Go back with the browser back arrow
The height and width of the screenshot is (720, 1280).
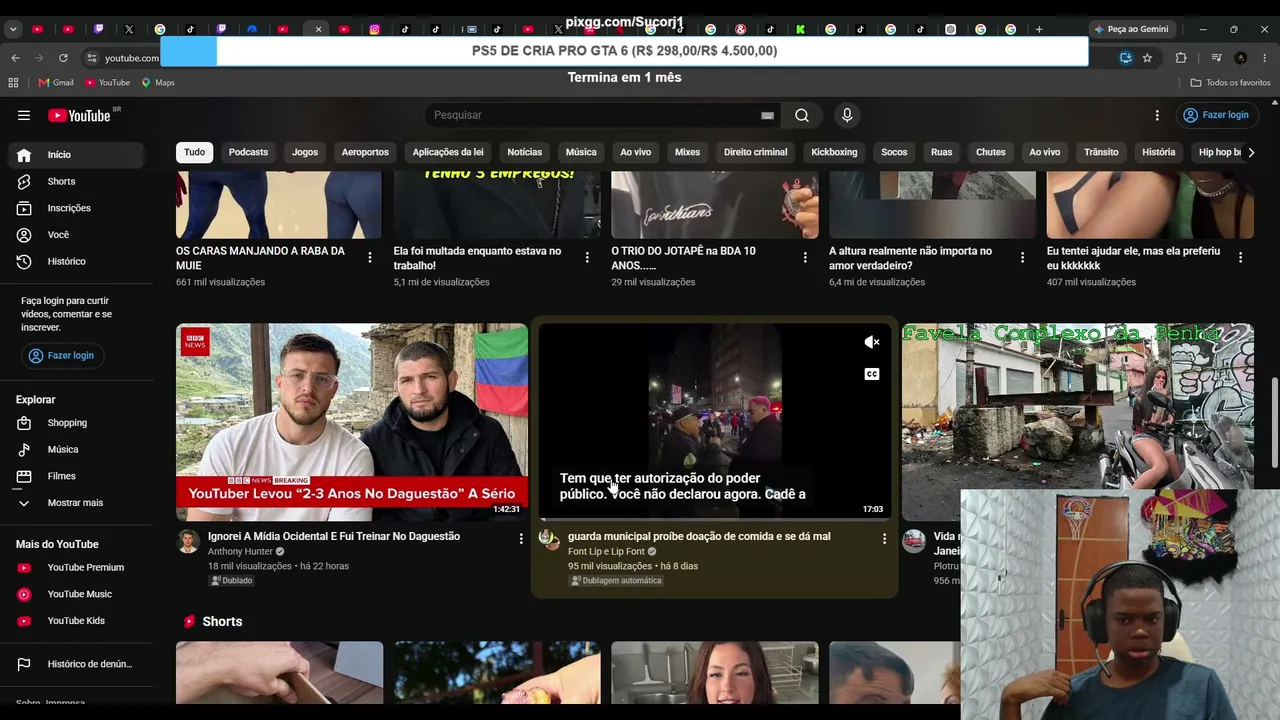point(15,58)
